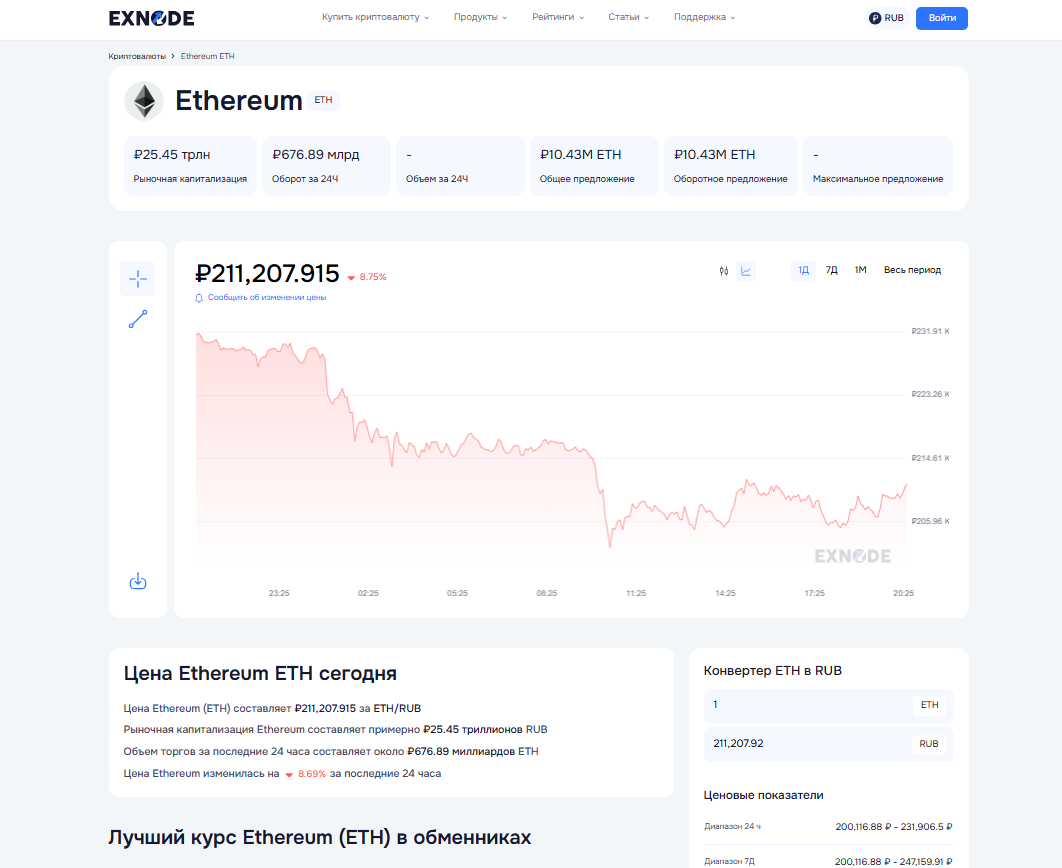Expand the Продукты menu
The height and width of the screenshot is (868, 1062).
click(479, 17)
